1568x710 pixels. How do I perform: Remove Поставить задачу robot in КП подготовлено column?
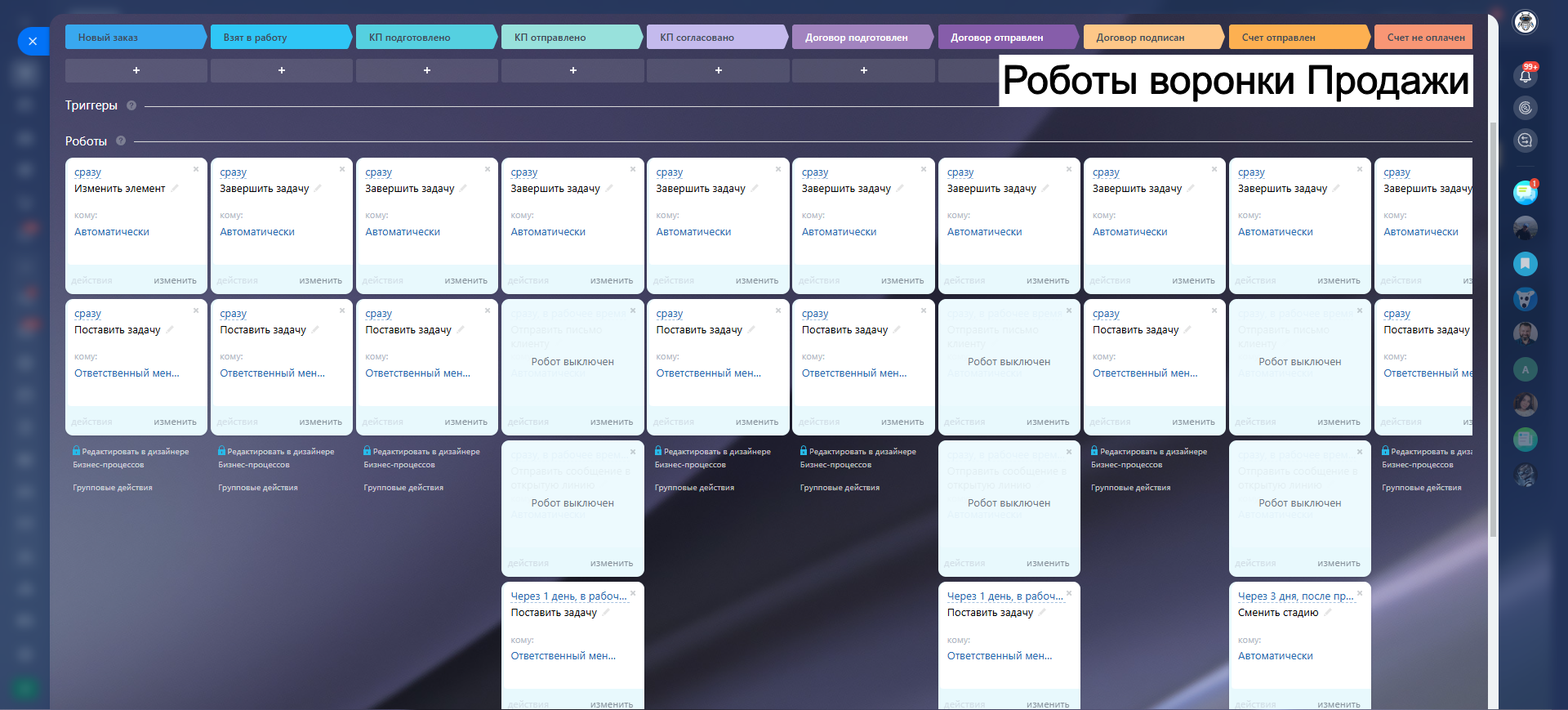(488, 310)
